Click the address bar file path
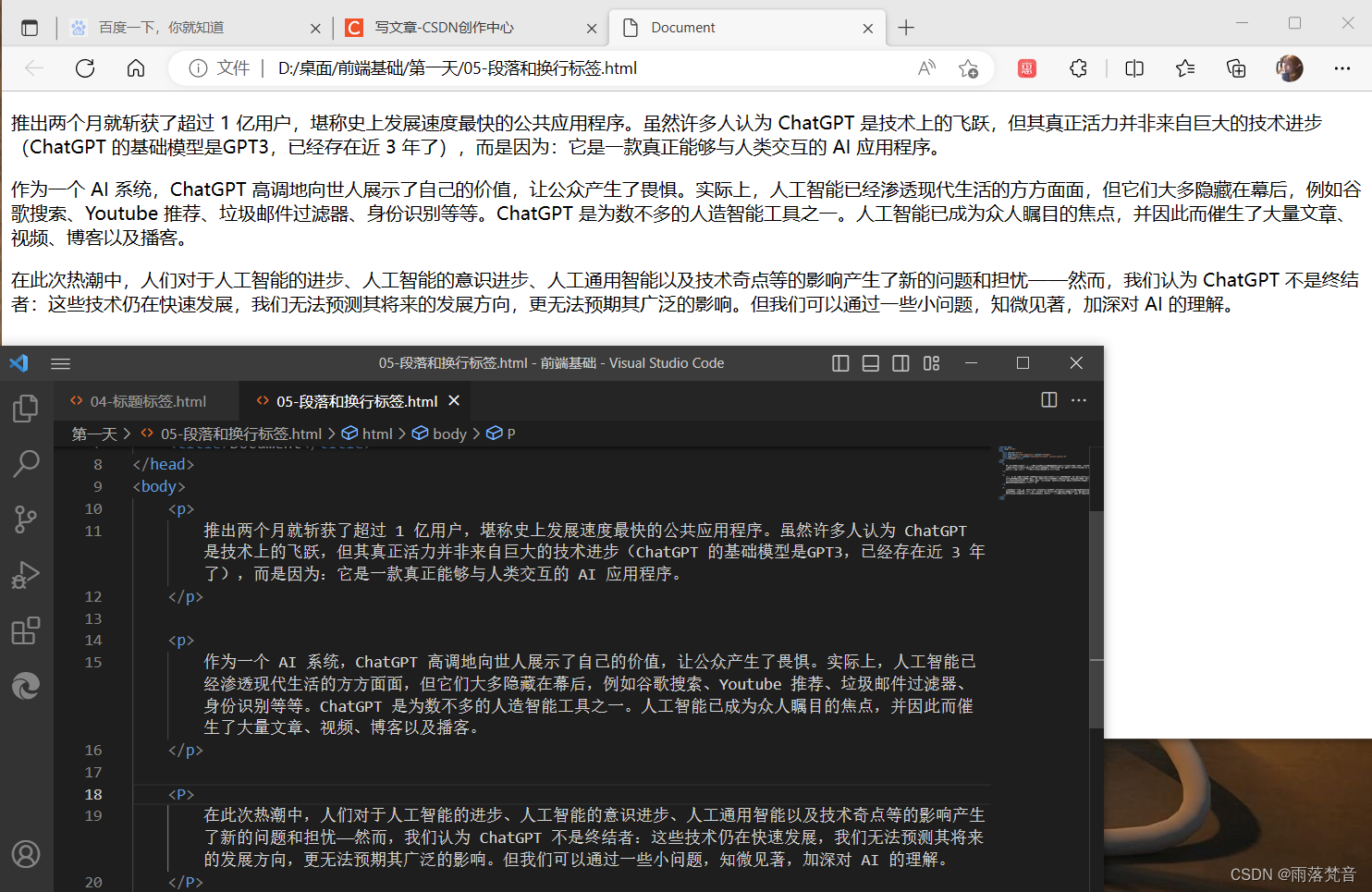1372x892 pixels. point(458,68)
